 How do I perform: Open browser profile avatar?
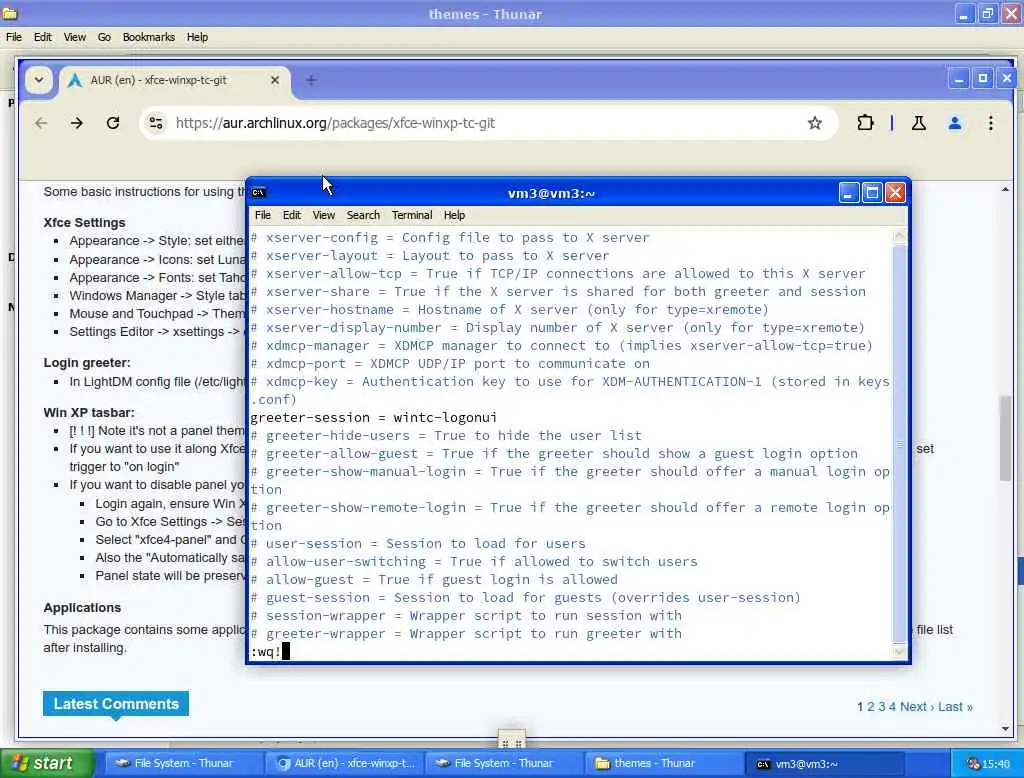tap(954, 123)
